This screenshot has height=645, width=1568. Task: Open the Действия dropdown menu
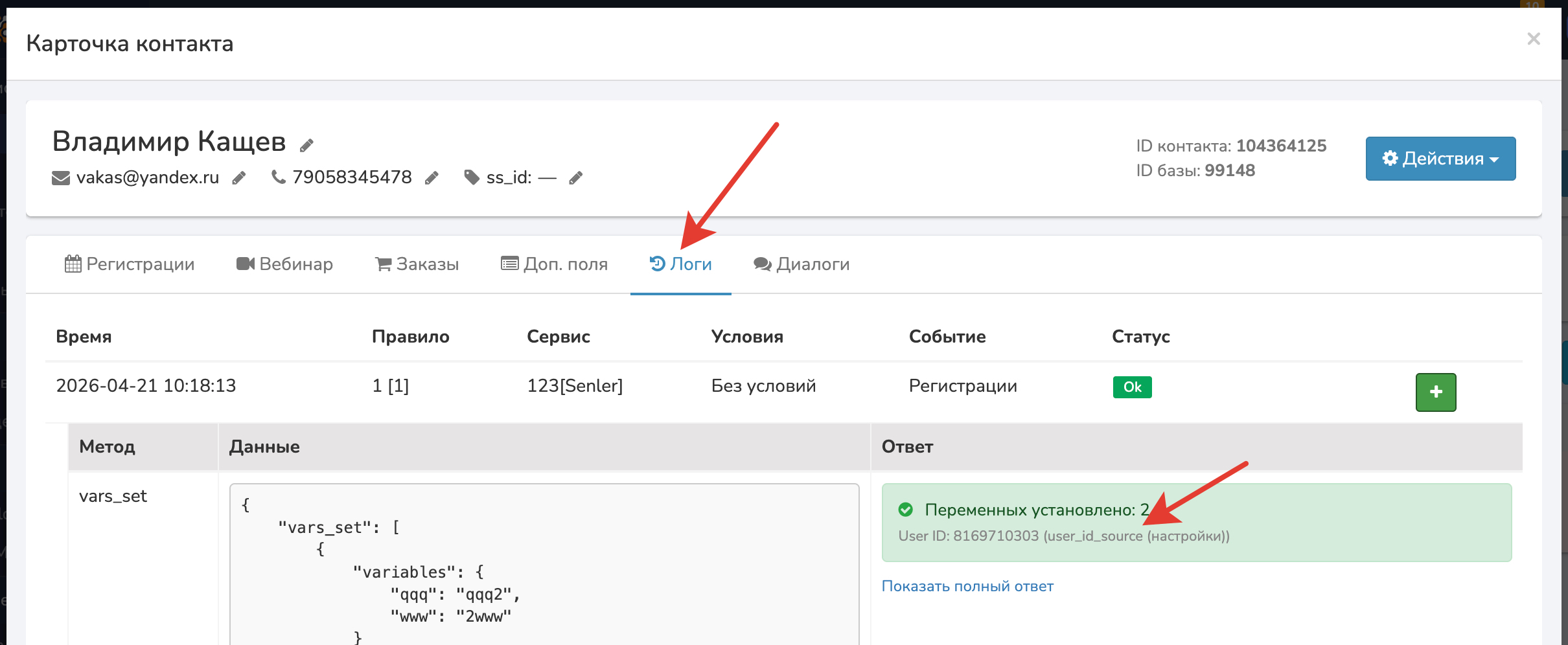[x=1440, y=159]
